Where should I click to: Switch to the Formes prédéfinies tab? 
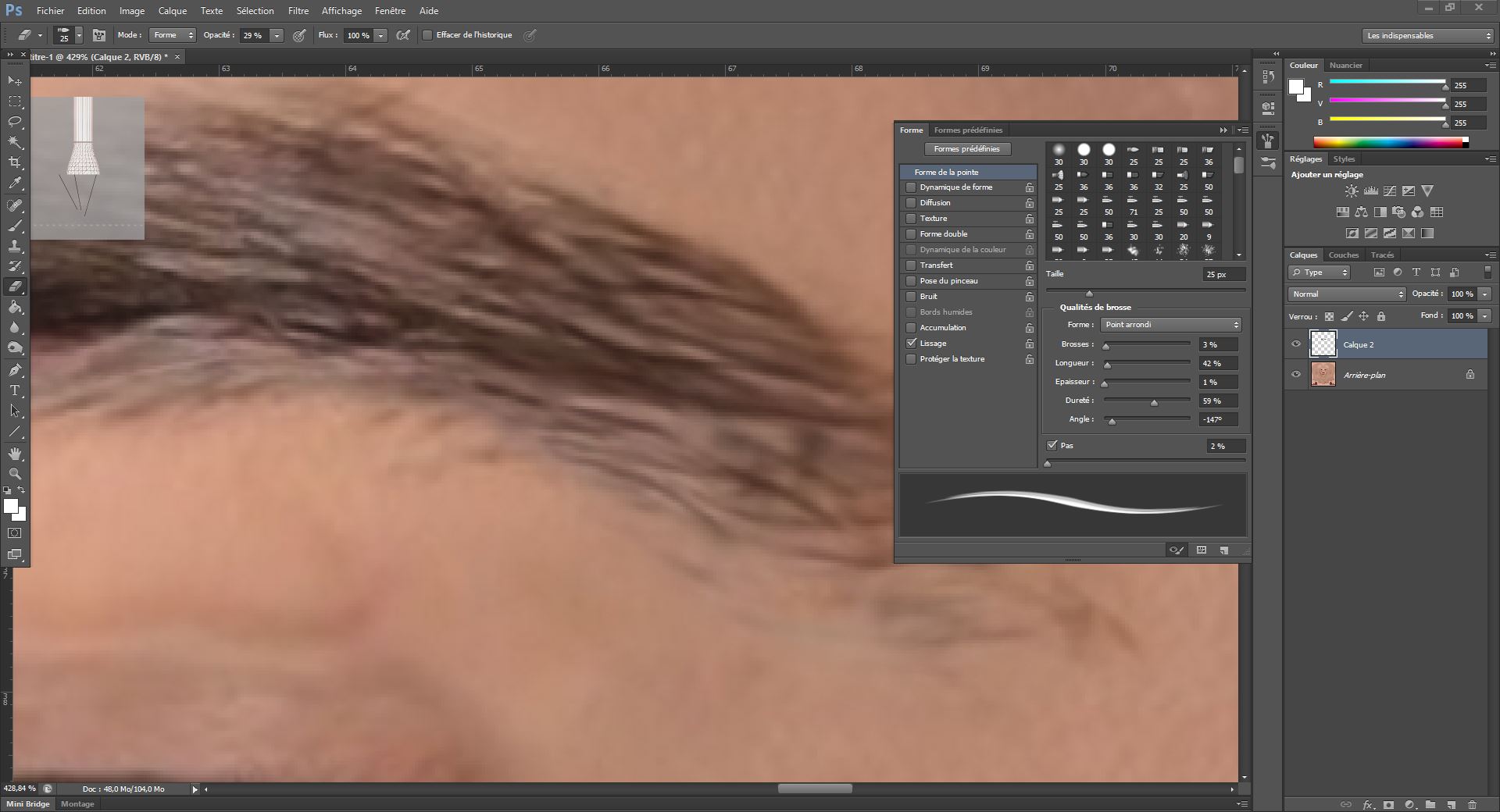point(968,130)
